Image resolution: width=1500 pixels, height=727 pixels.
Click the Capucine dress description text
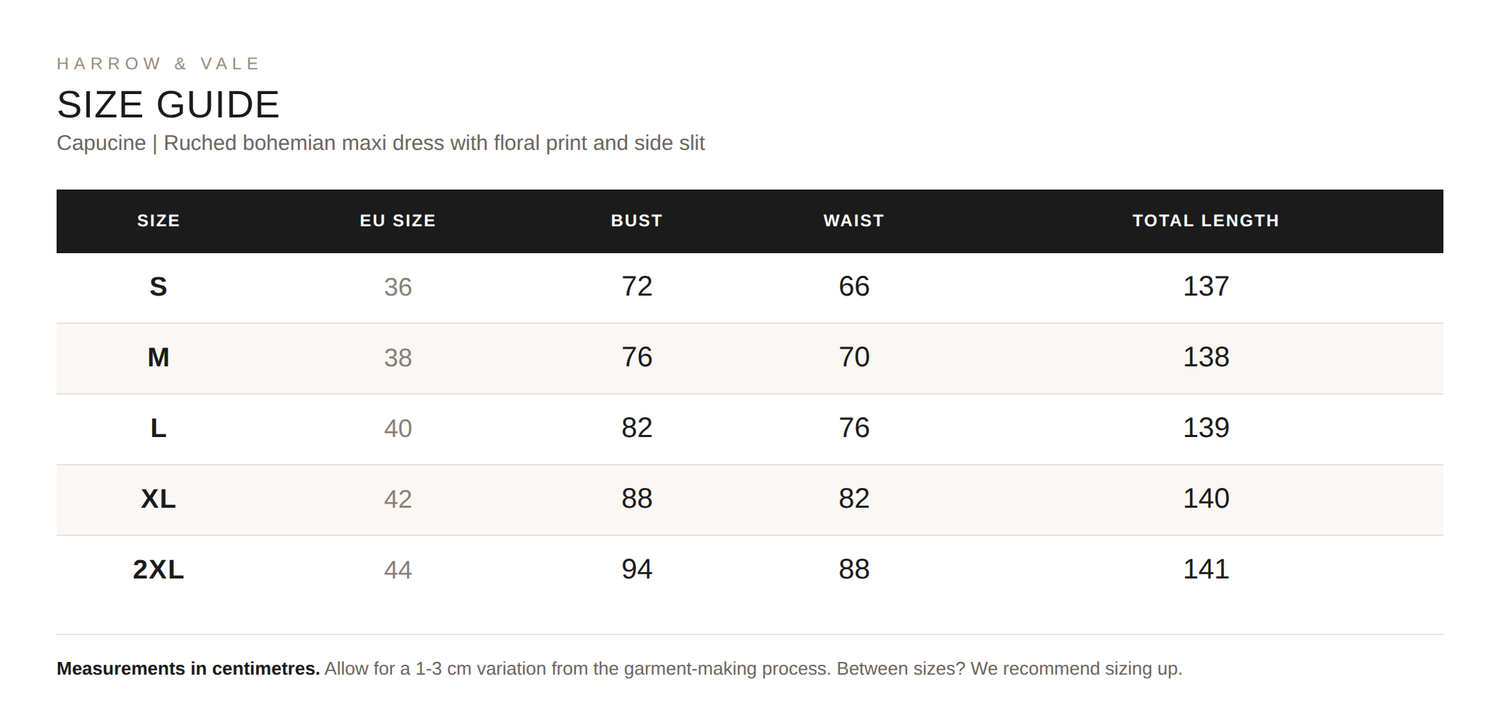(x=381, y=143)
